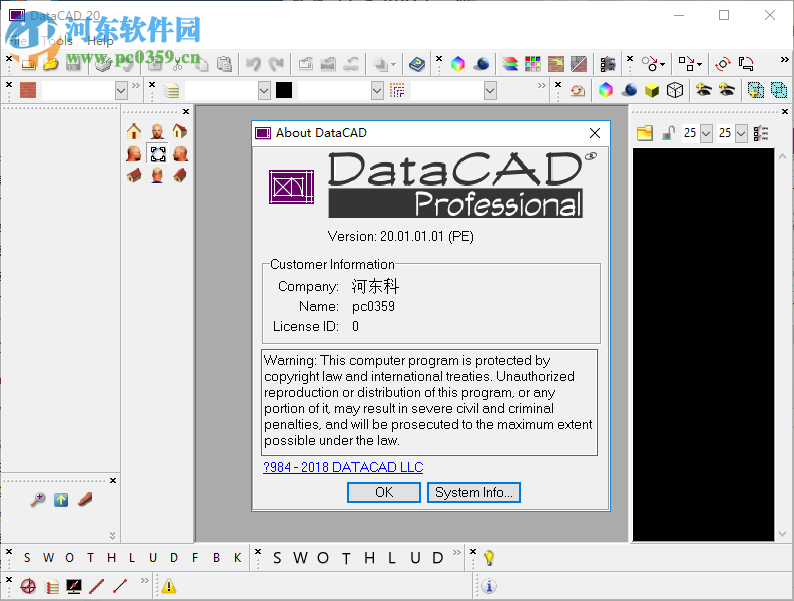
Task: Click the thick red line tool icon
Action: 96,586
